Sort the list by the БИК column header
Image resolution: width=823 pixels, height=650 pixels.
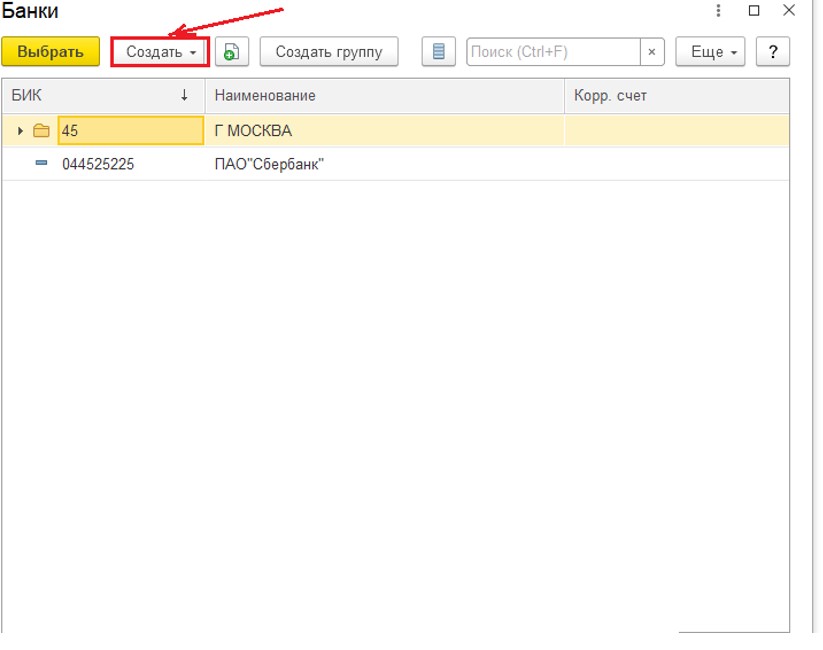(x=100, y=96)
